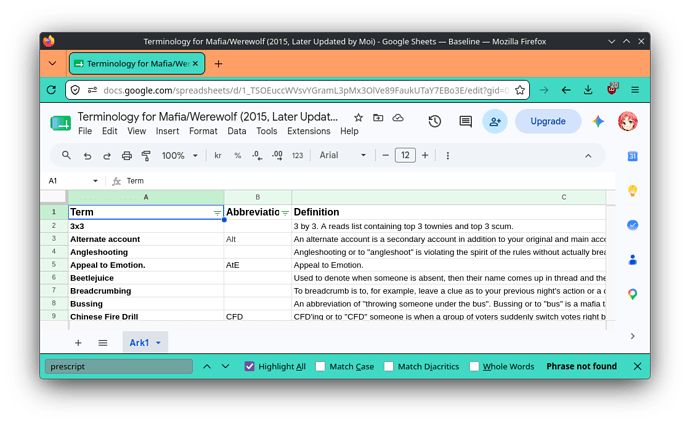Open the comments panel icon

point(465,121)
